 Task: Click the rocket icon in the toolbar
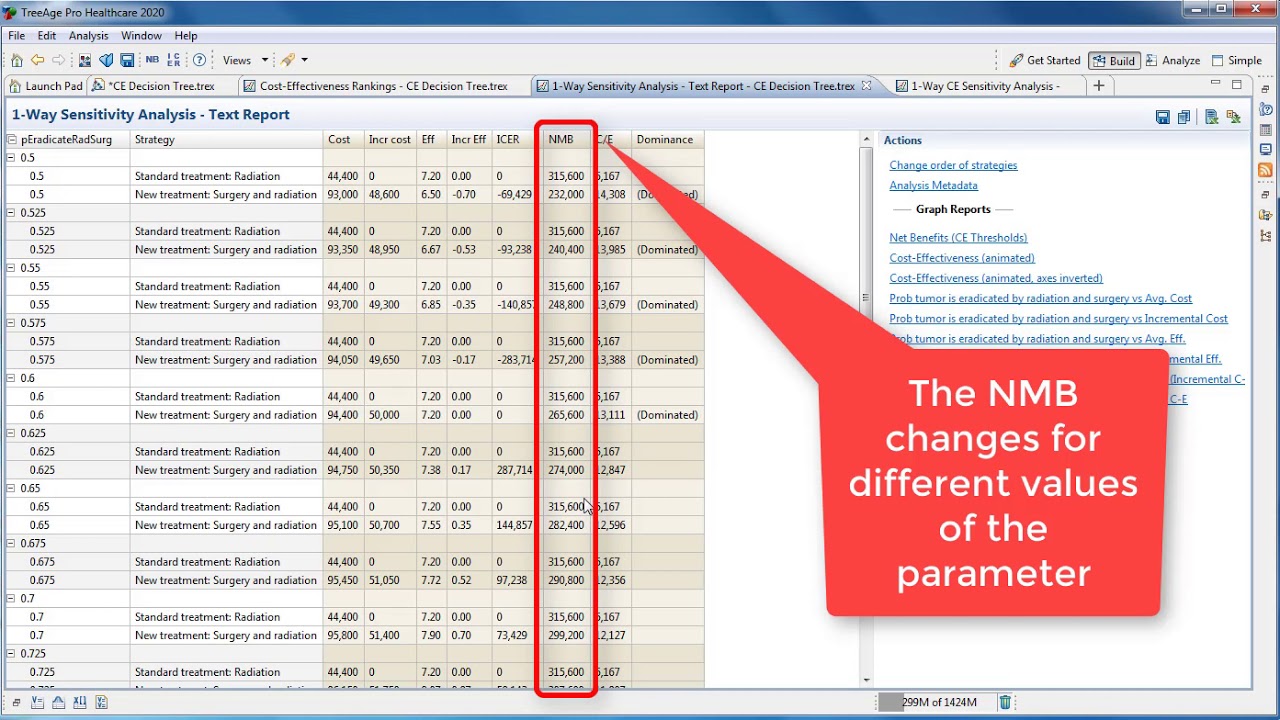(287, 60)
